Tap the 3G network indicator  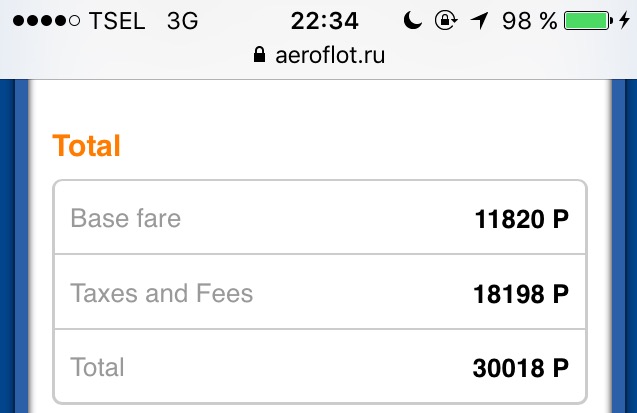click(x=183, y=21)
